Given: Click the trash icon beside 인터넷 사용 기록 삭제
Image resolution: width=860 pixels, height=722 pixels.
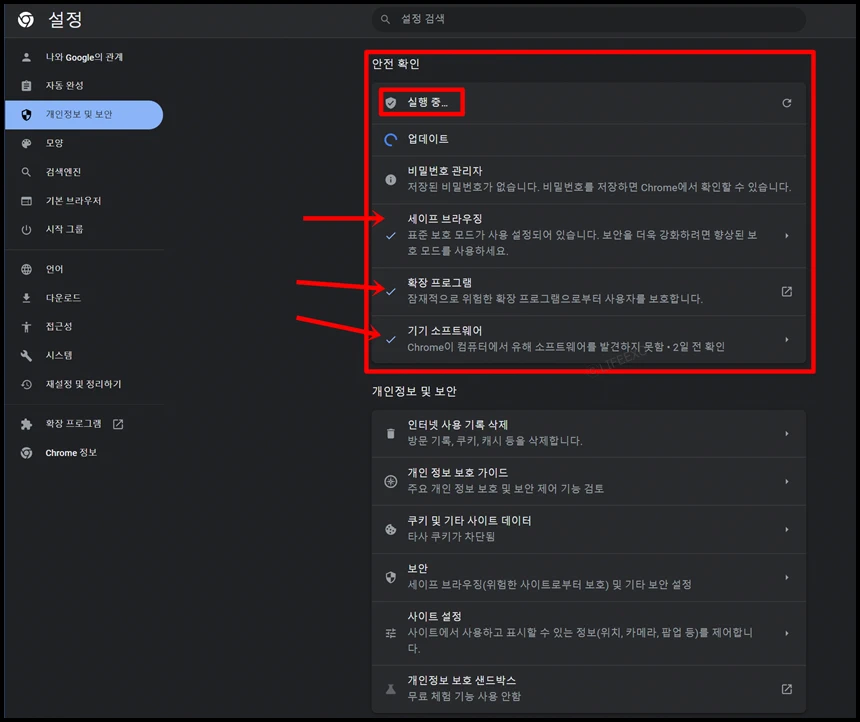Looking at the screenshot, I should [391, 433].
